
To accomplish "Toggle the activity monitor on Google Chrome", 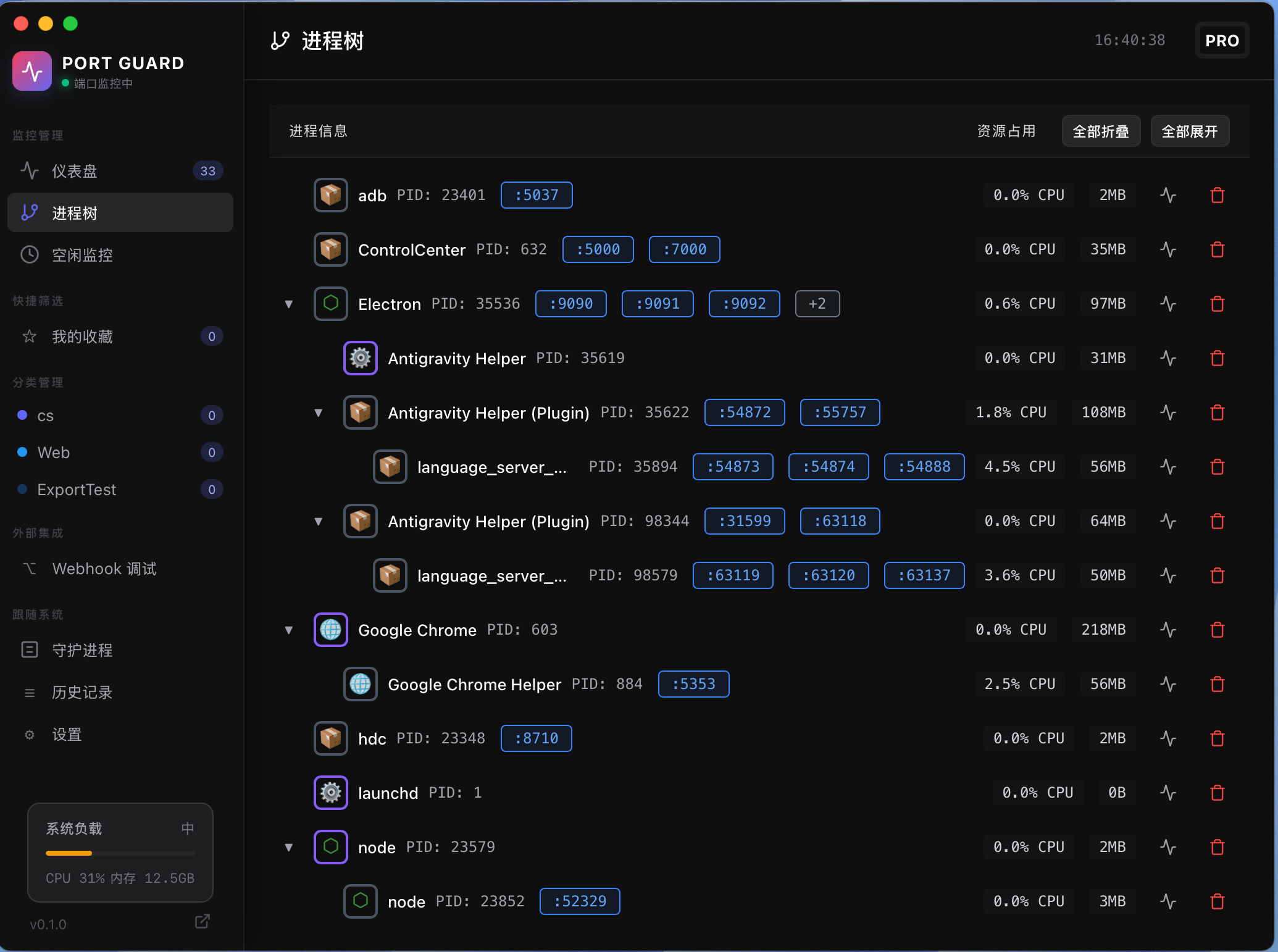I will [1169, 630].
